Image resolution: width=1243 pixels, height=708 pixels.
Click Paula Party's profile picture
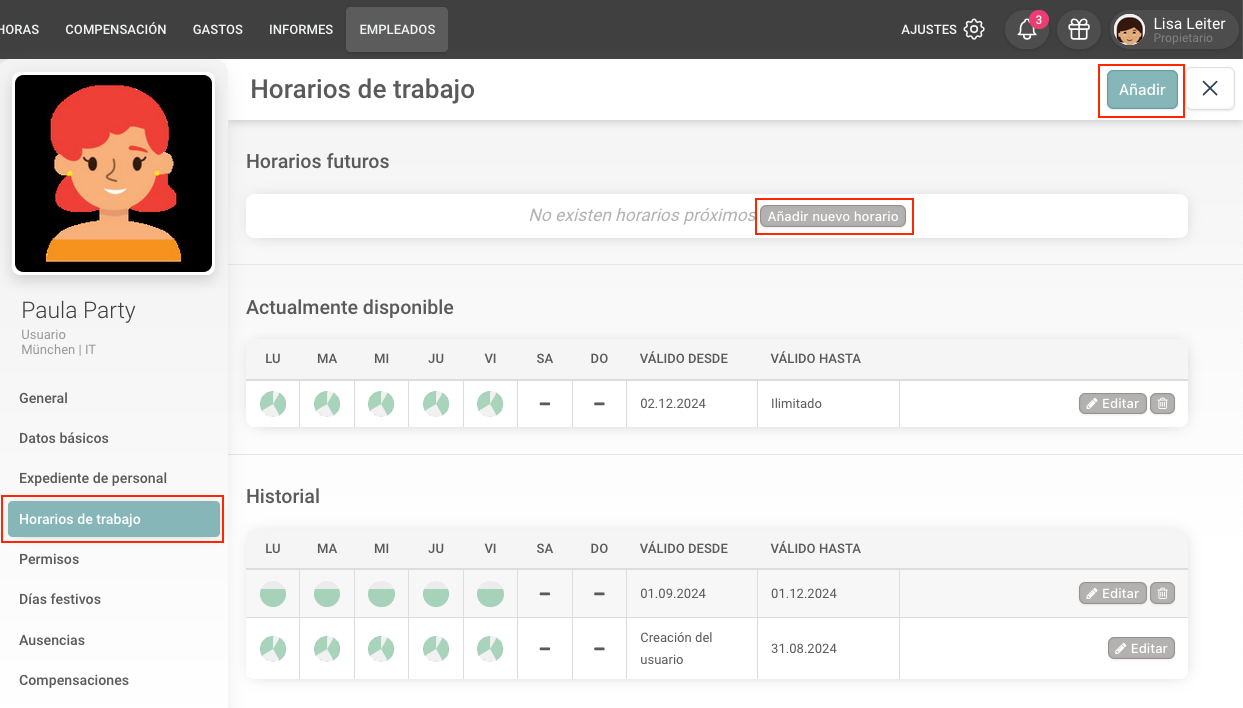pyautogui.click(x=113, y=173)
